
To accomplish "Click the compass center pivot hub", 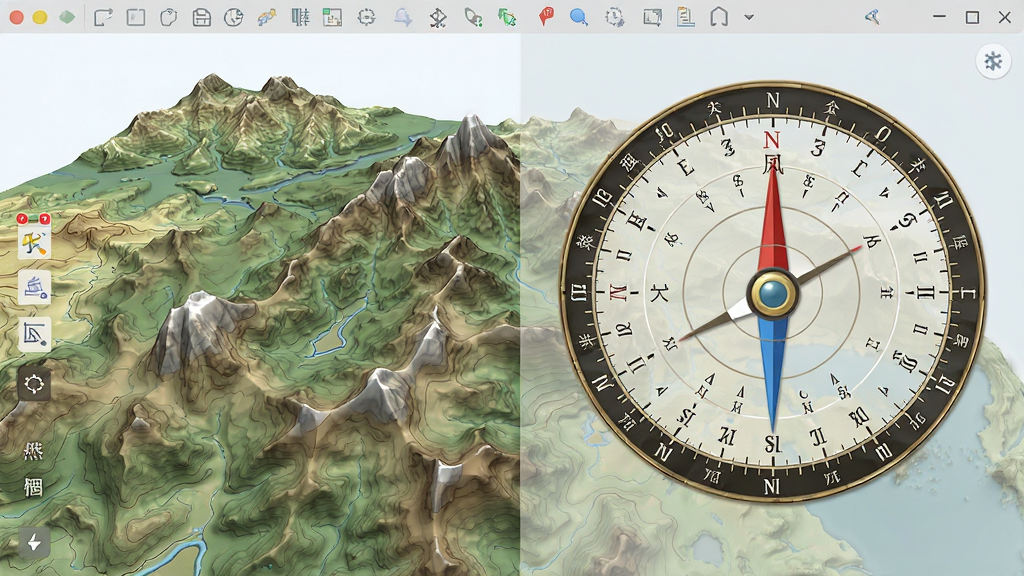I will 773,293.
